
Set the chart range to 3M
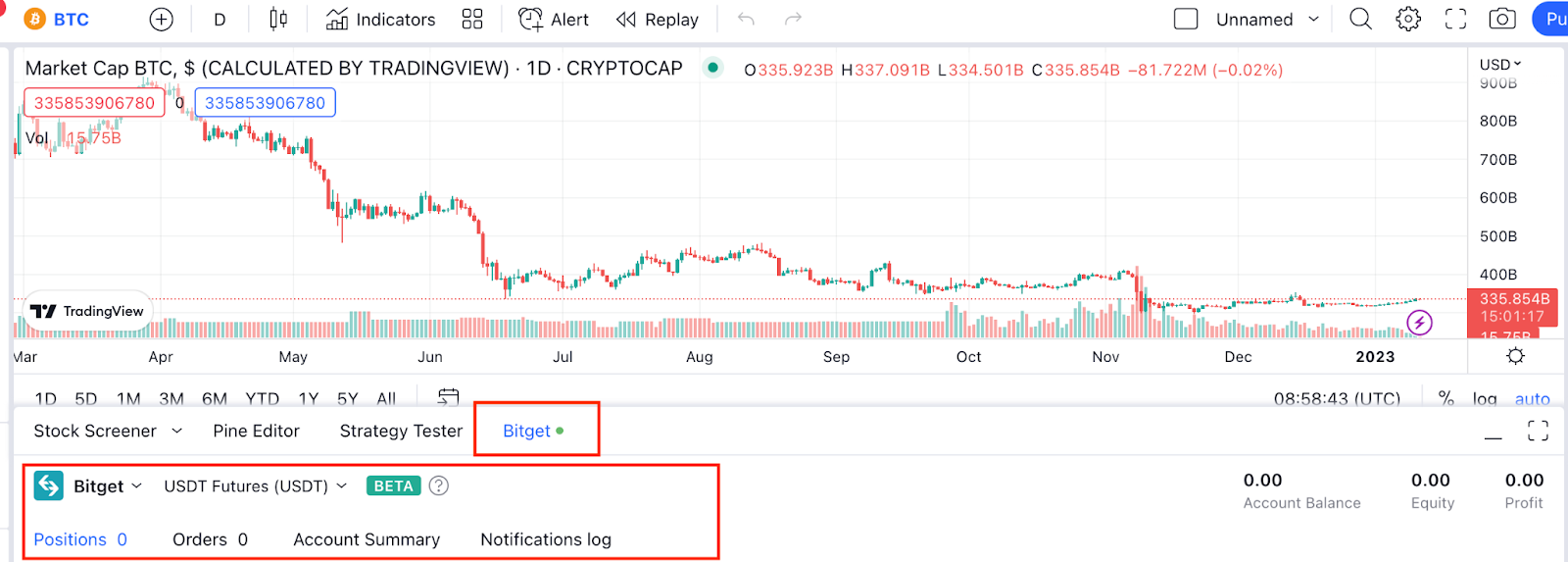click(171, 399)
